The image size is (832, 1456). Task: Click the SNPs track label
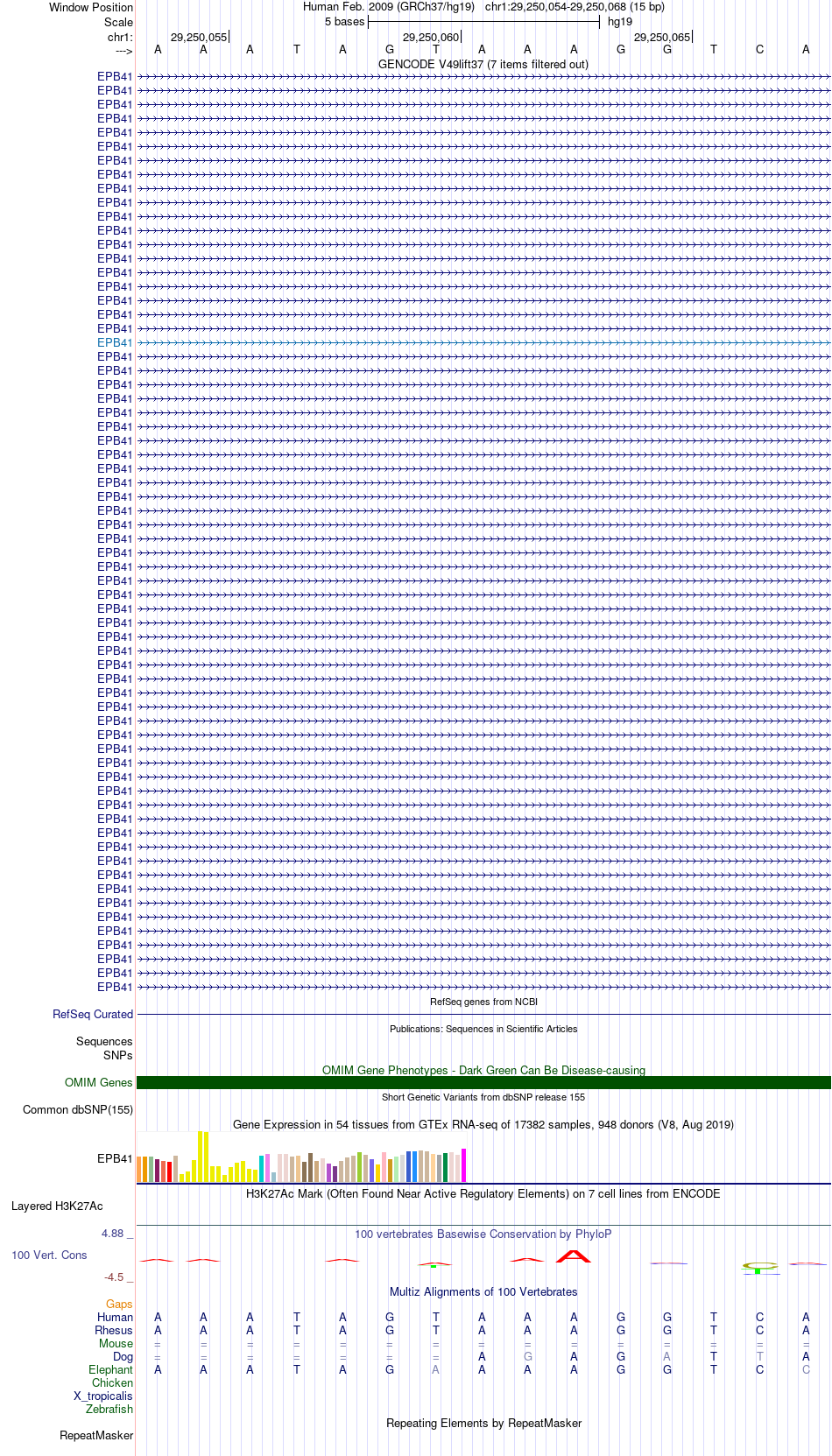tap(118, 1055)
